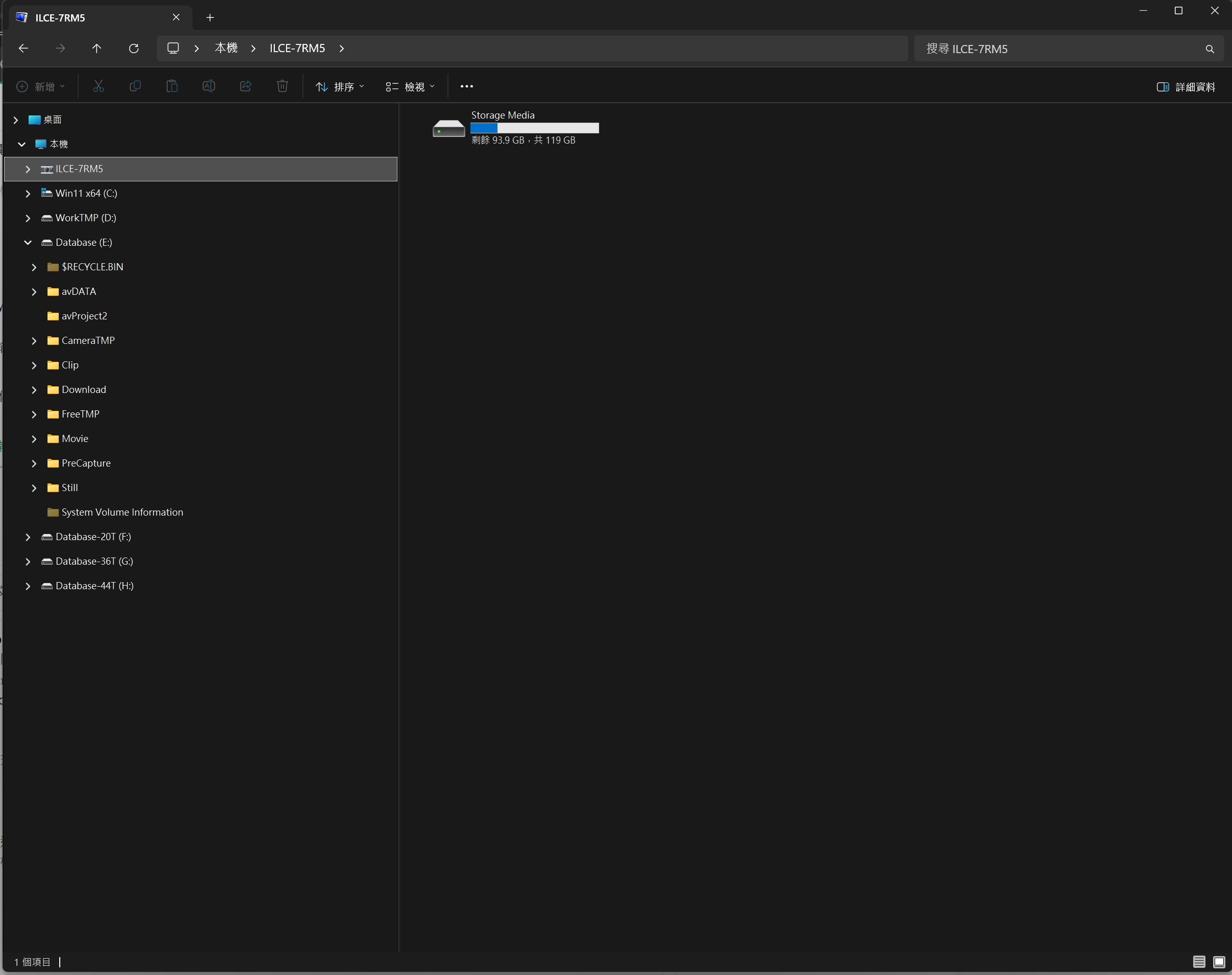Expand the Win11 x64 (C:) drive
The image size is (1232, 975).
tap(28, 194)
